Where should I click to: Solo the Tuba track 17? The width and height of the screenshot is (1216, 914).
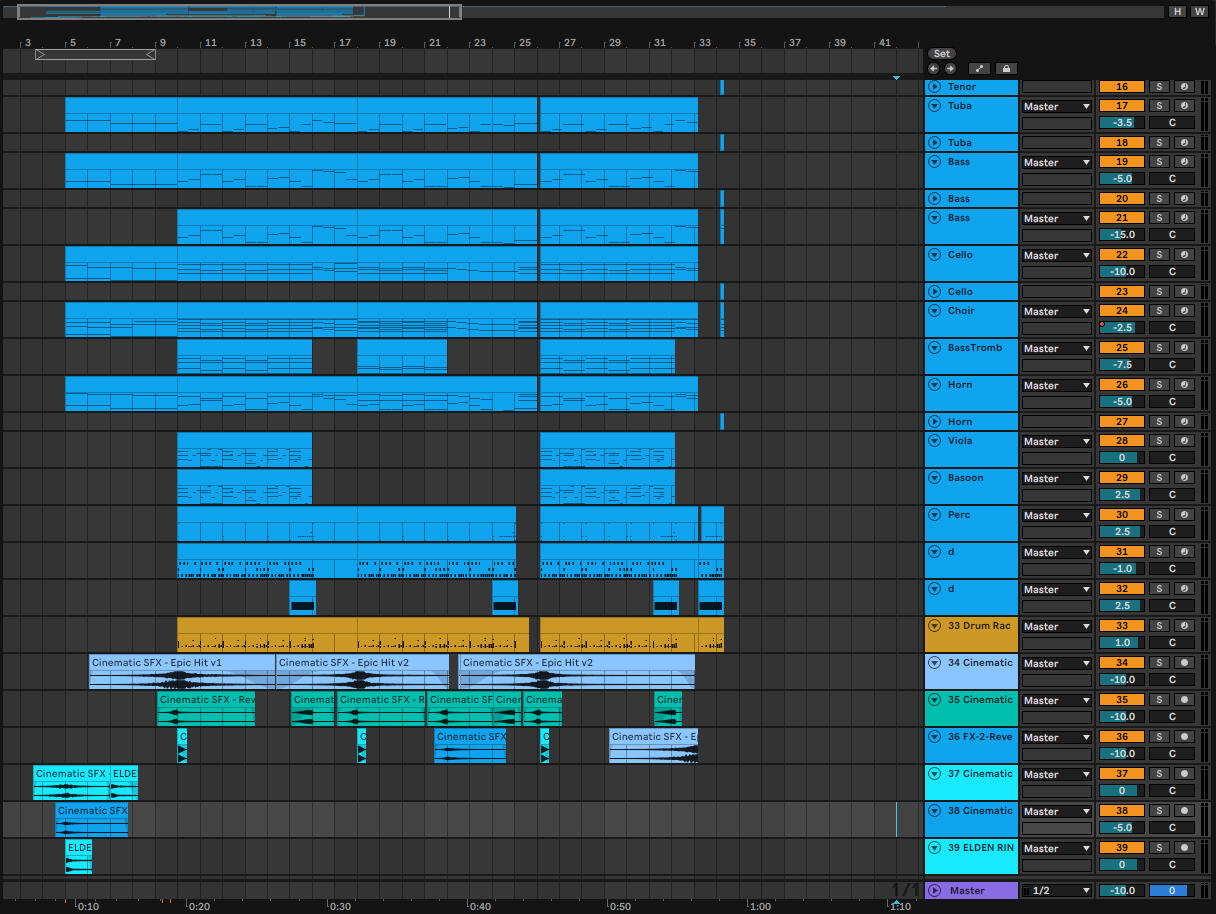(1159, 106)
